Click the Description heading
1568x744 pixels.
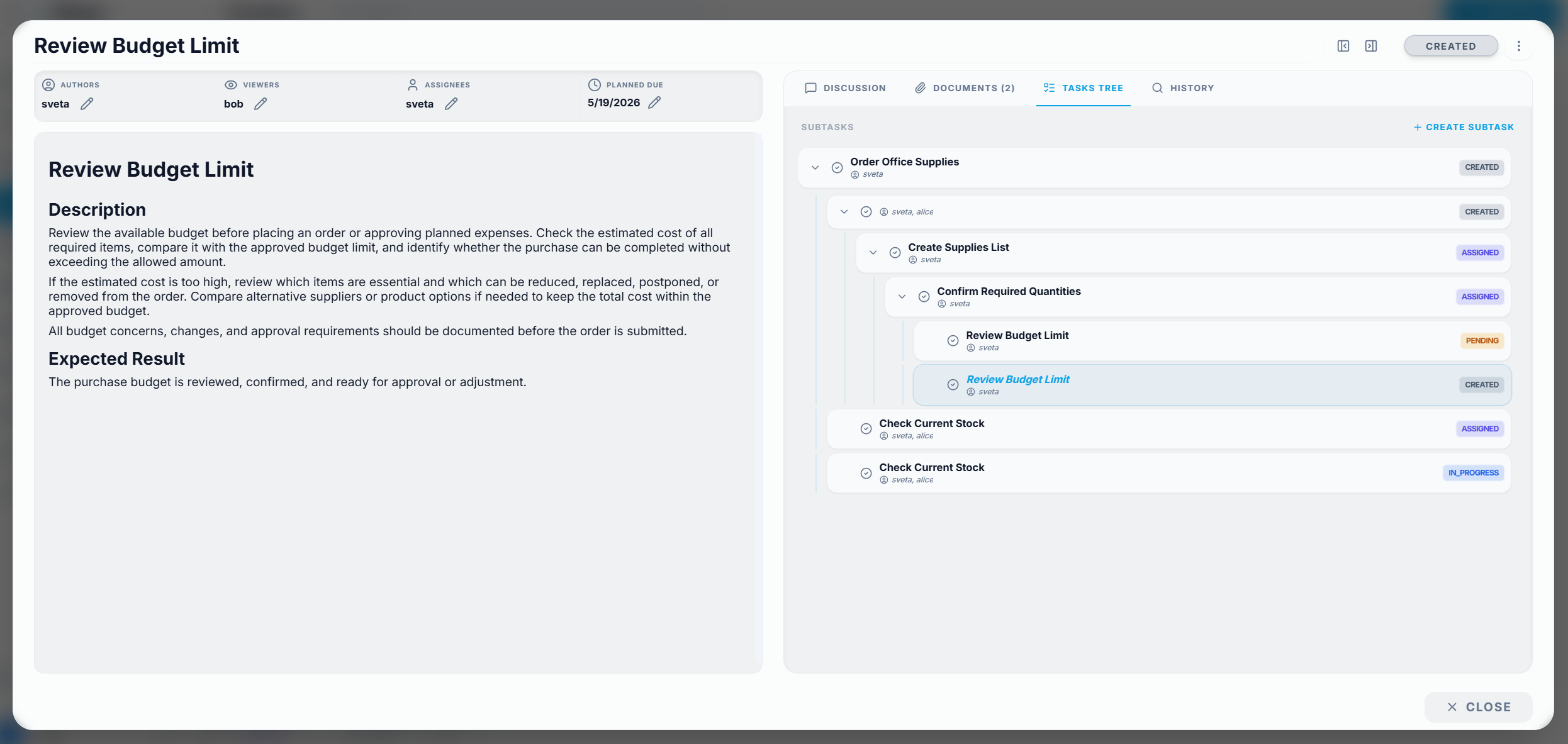[97, 209]
